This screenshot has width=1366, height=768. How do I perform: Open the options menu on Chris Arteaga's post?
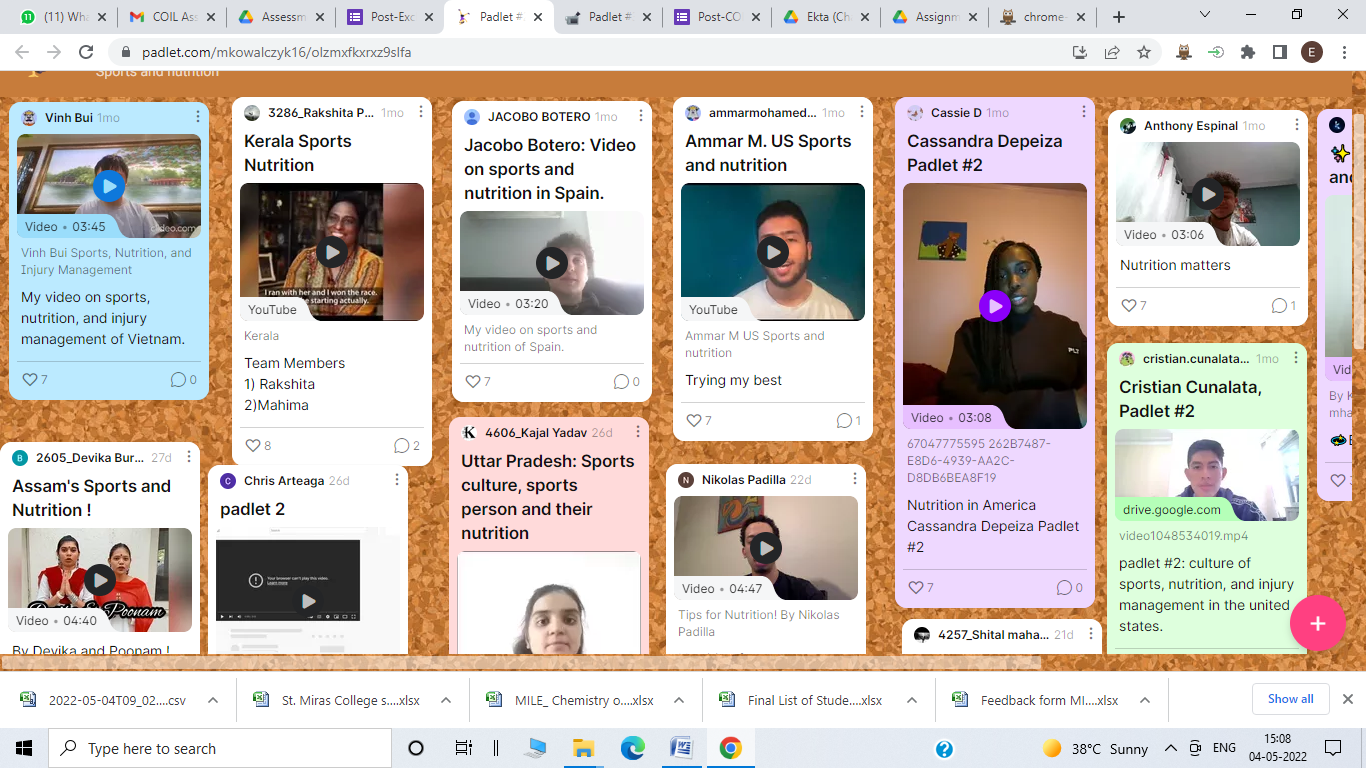point(397,479)
